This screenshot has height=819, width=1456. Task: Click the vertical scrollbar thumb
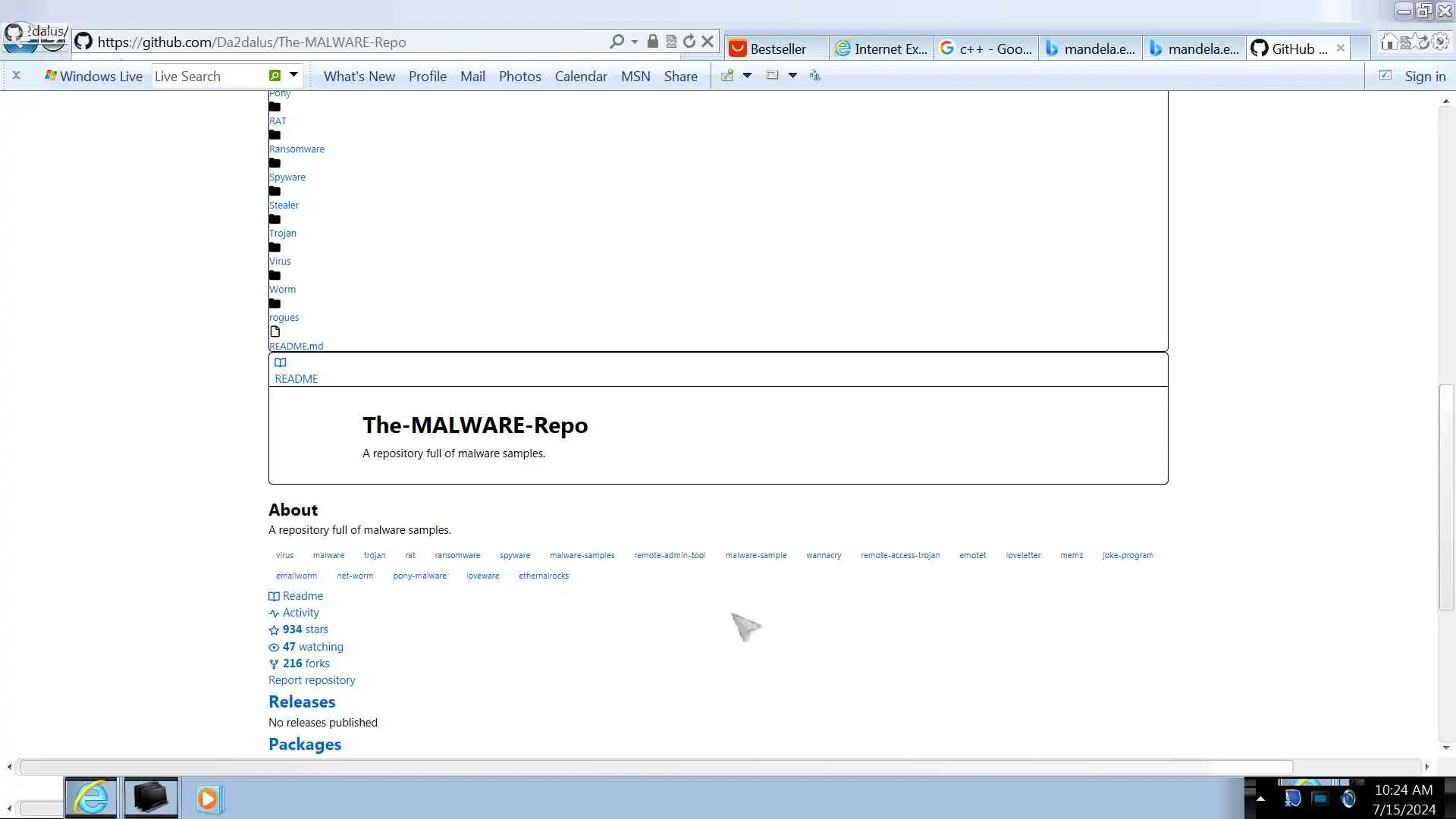tap(1445, 497)
